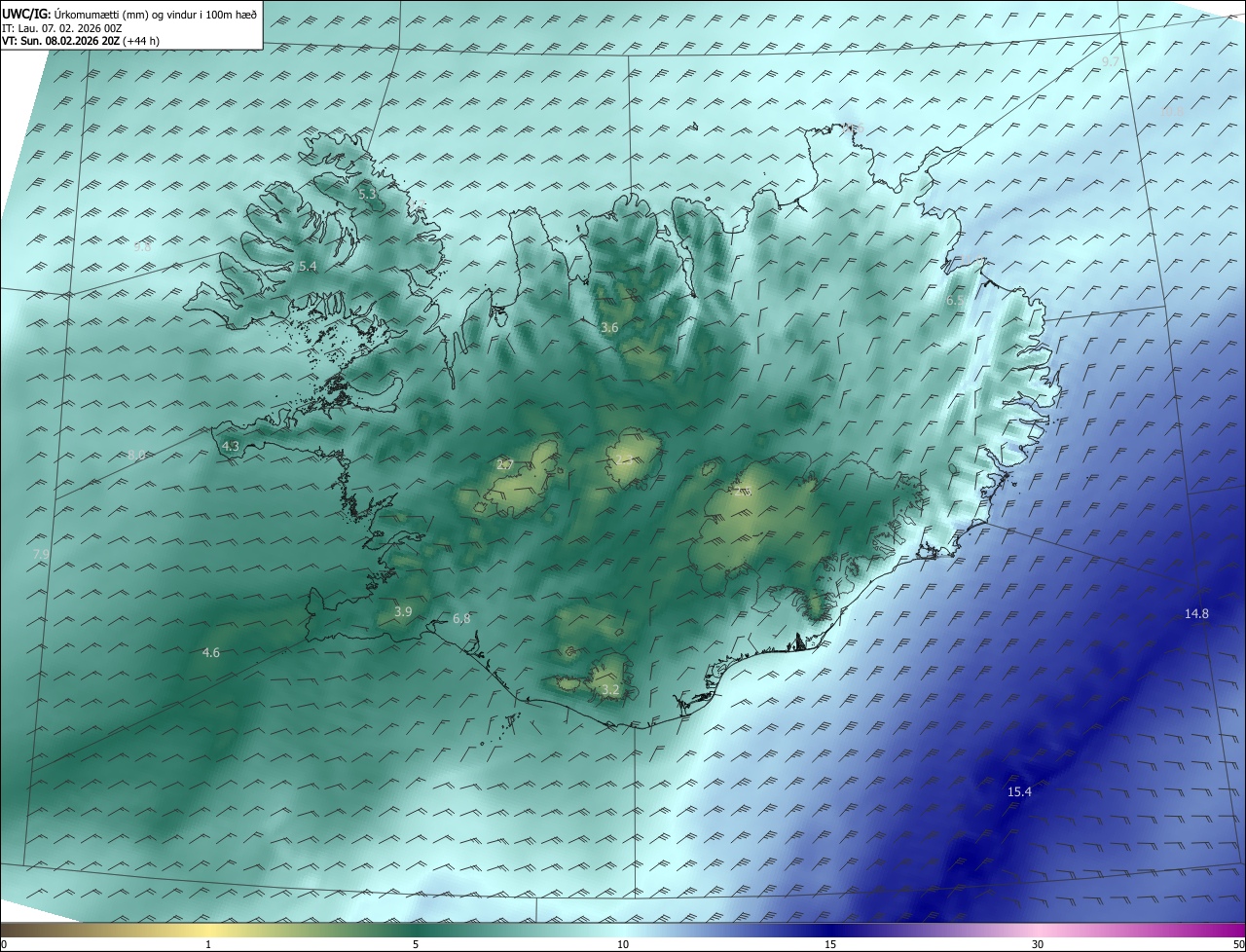Click the 14.8 value in the southeast sea

pos(1196,614)
